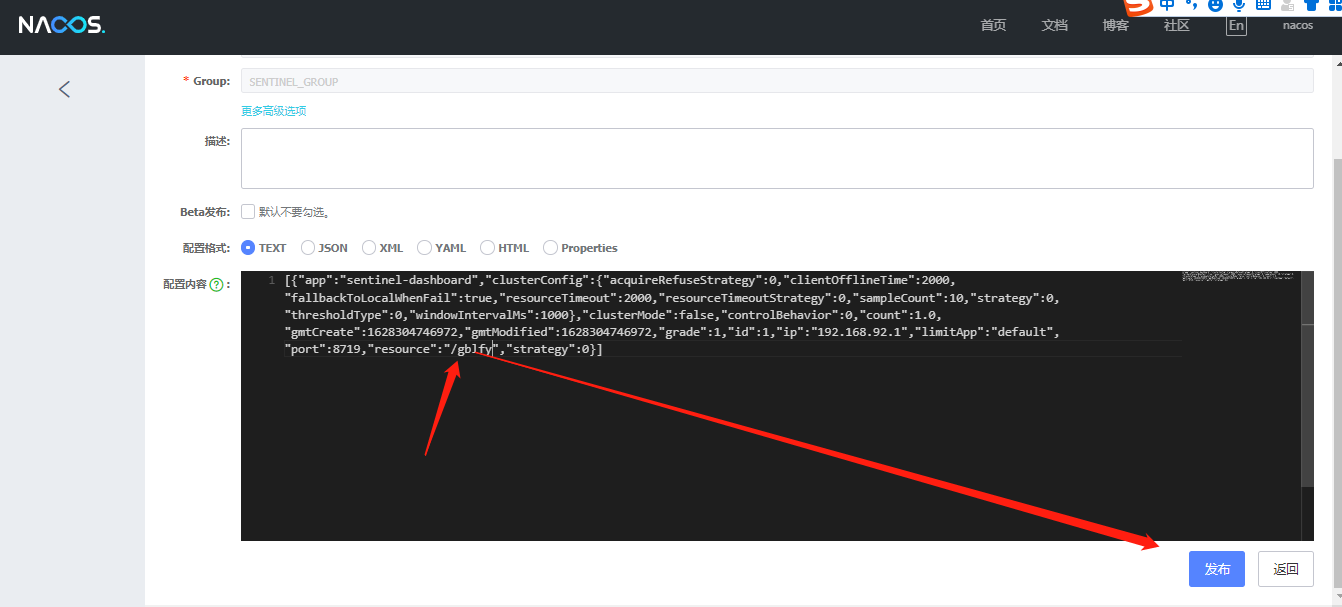Image resolution: width=1342 pixels, height=607 pixels.
Task: Click the code editor minimap
Action: pyautogui.click(x=1237, y=275)
